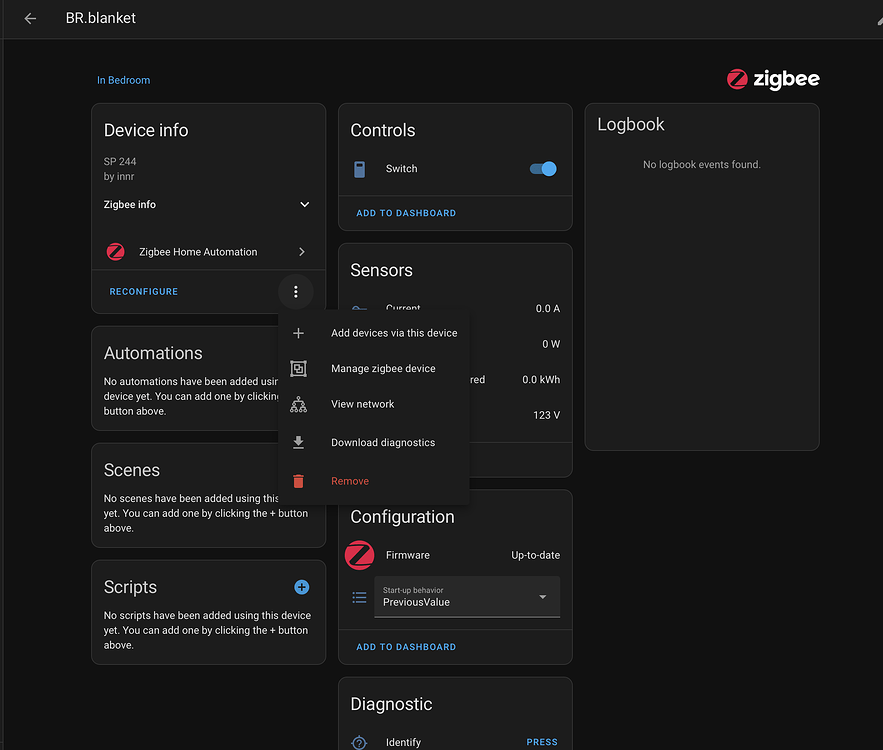Screen dimensions: 883x750
Task: Add a script with the plus icon
Action: point(302,587)
